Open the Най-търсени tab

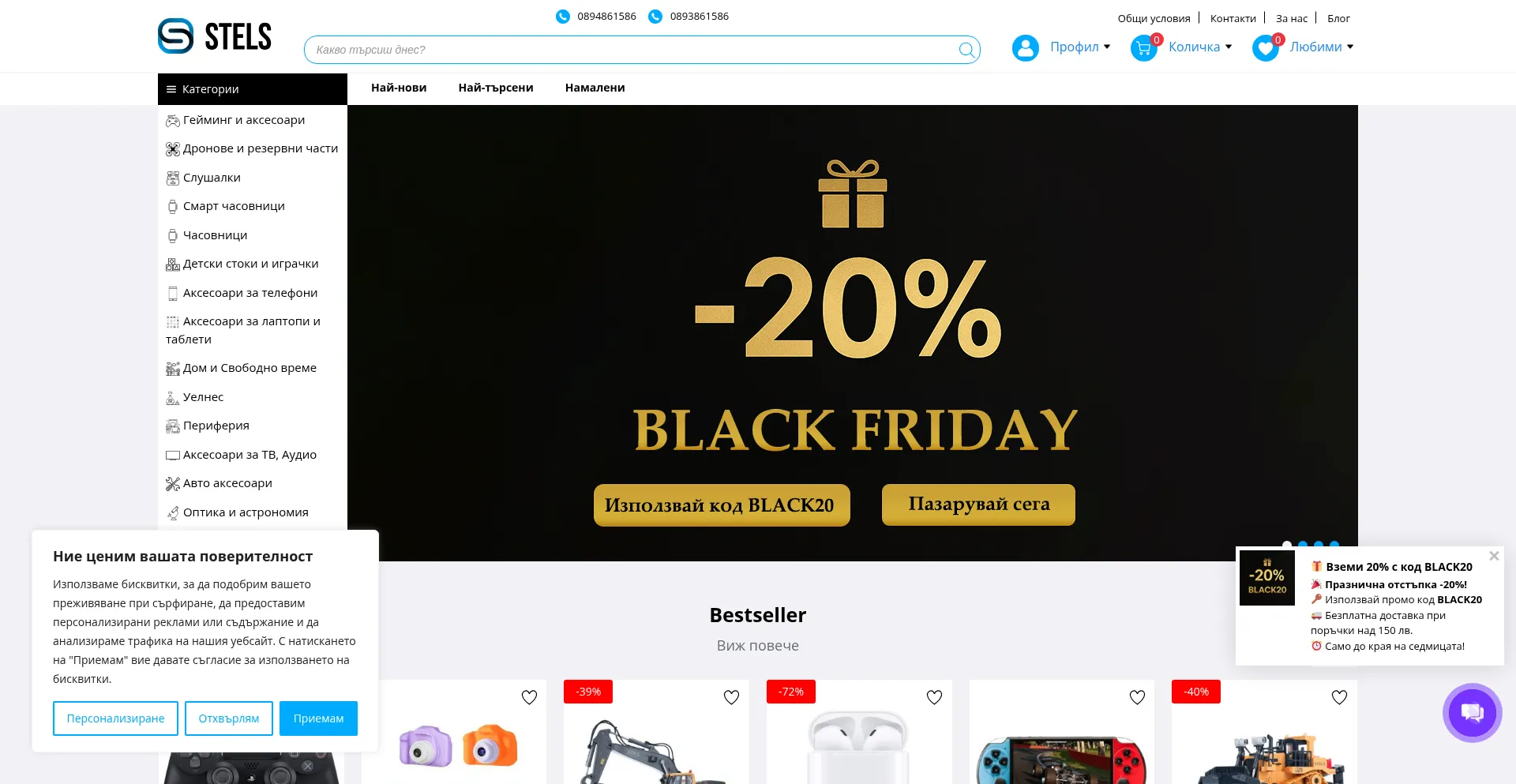496,88
